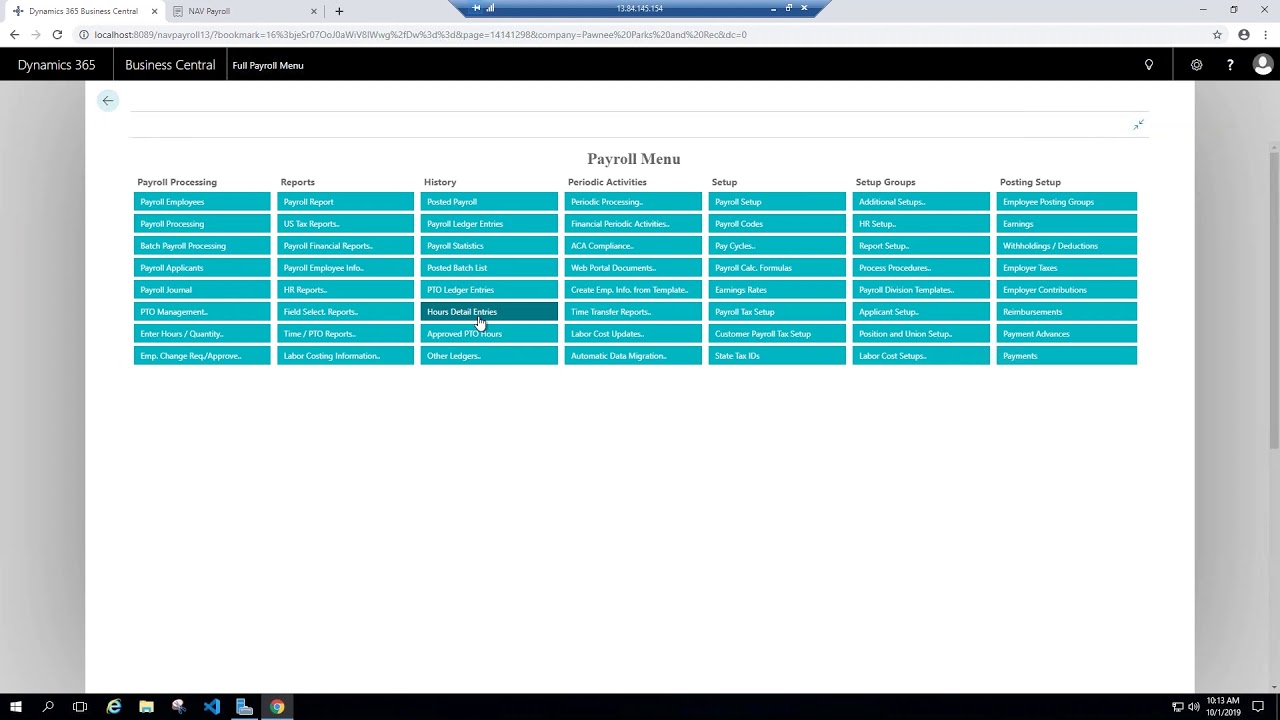Image resolution: width=1280 pixels, height=720 pixels.
Task: Open the Chrome icon in the taskbar
Action: click(x=277, y=707)
